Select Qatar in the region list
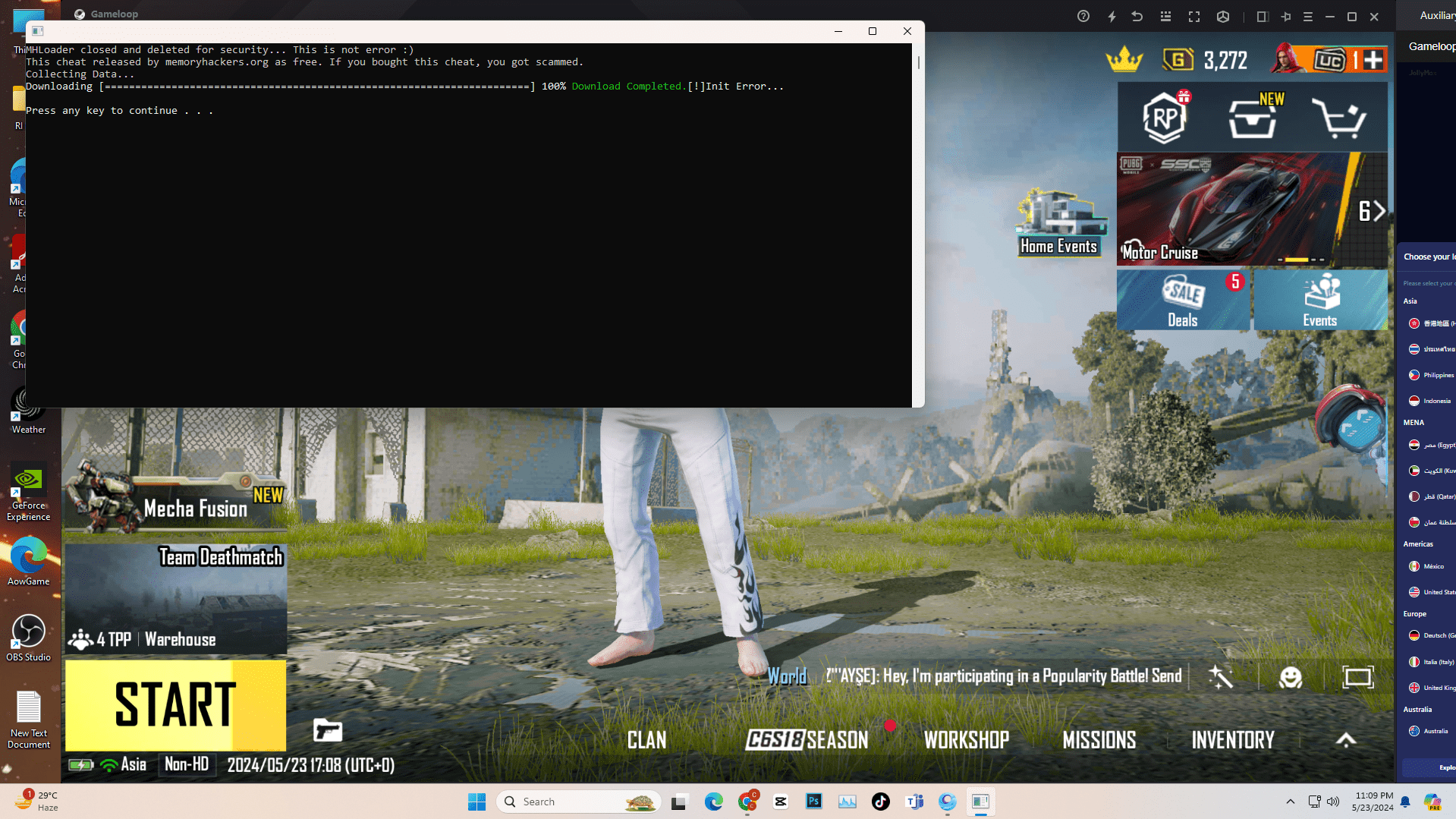 pos(1431,496)
